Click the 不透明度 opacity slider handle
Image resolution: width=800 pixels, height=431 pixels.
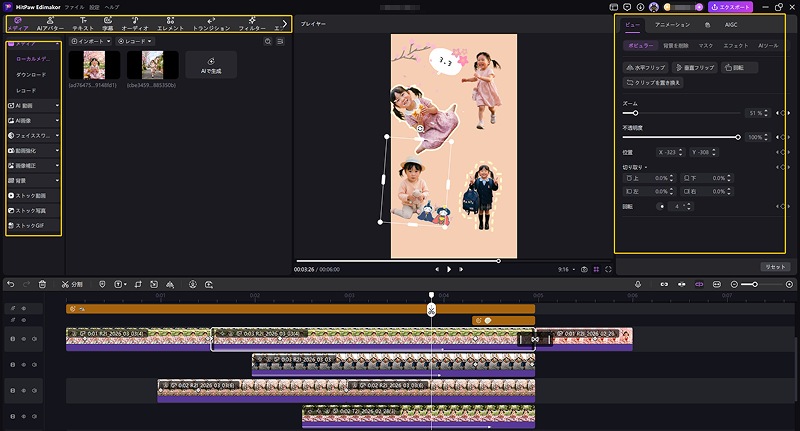(738, 137)
